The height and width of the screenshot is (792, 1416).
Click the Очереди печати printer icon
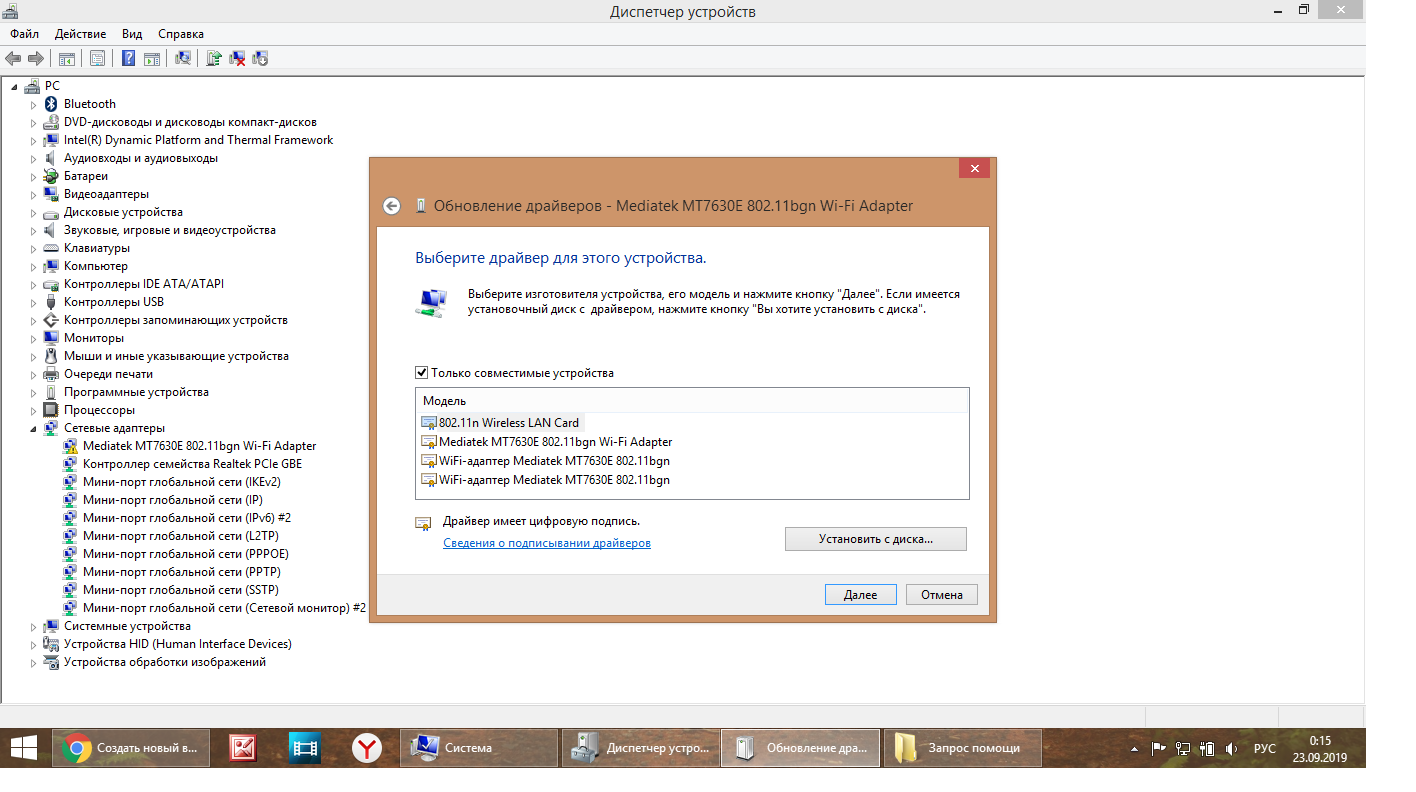[51, 374]
